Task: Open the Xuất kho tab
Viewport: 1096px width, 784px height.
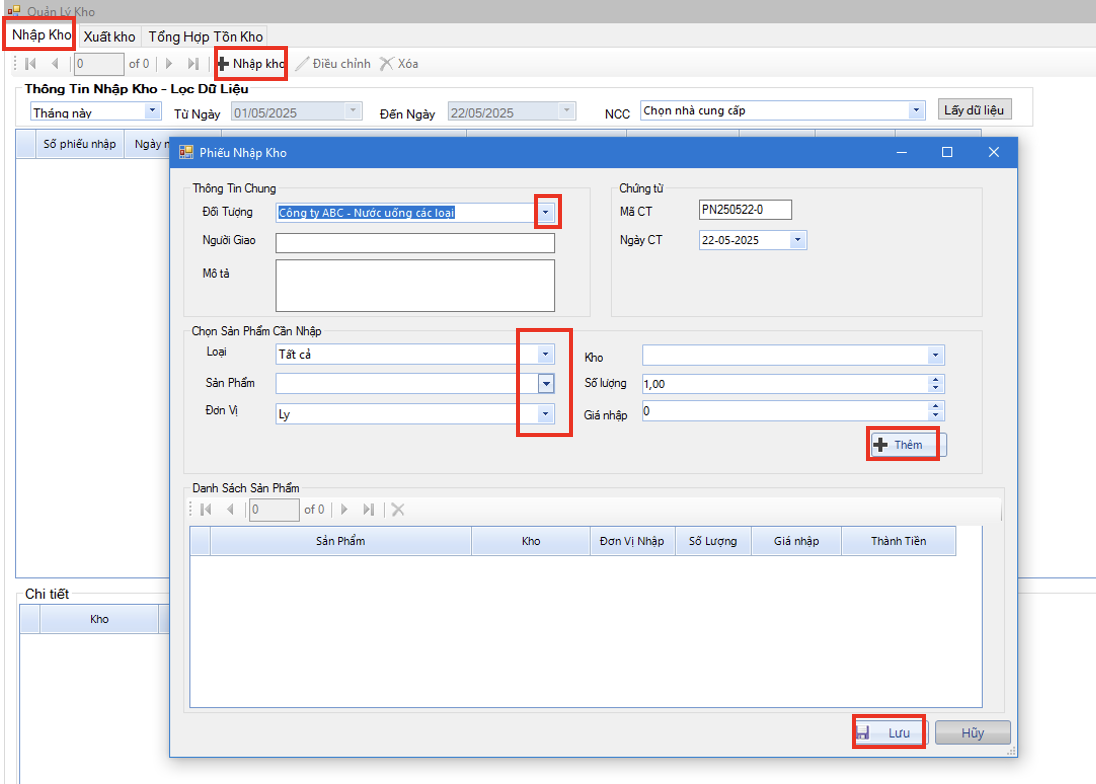Action: pyautogui.click(x=109, y=36)
